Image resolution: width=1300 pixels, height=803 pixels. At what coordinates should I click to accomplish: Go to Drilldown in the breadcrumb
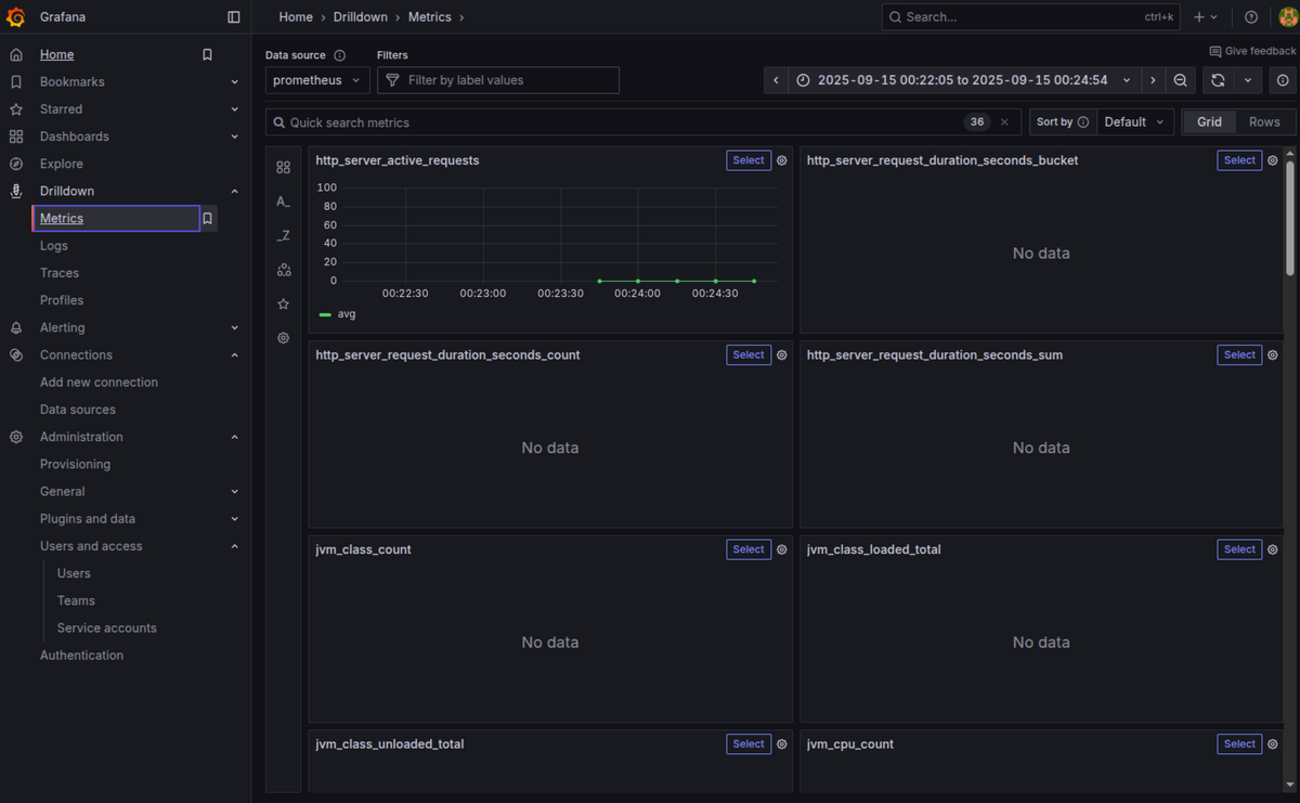[x=360, y=17]
